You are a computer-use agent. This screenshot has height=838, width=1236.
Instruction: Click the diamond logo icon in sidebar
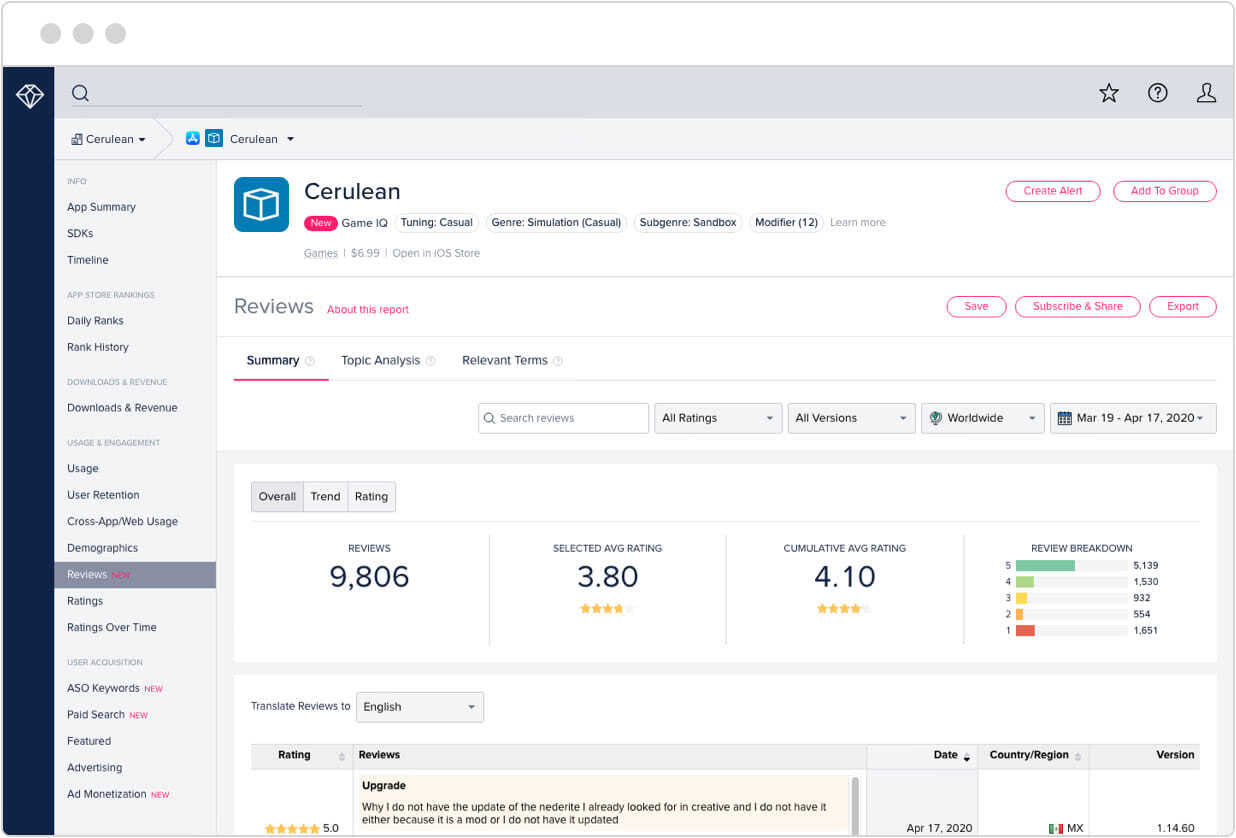pos(29,96)
